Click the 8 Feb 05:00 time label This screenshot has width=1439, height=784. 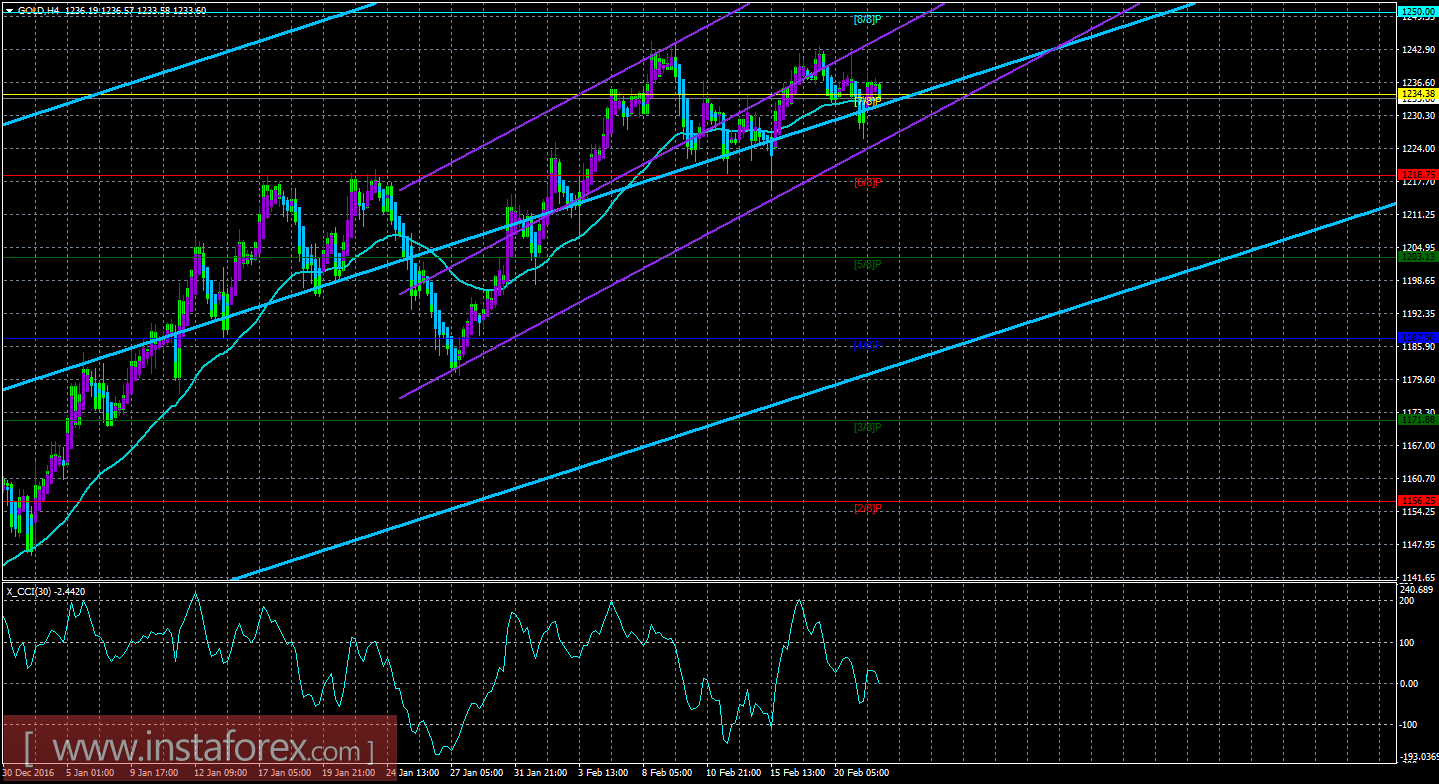tap(668, 773)
